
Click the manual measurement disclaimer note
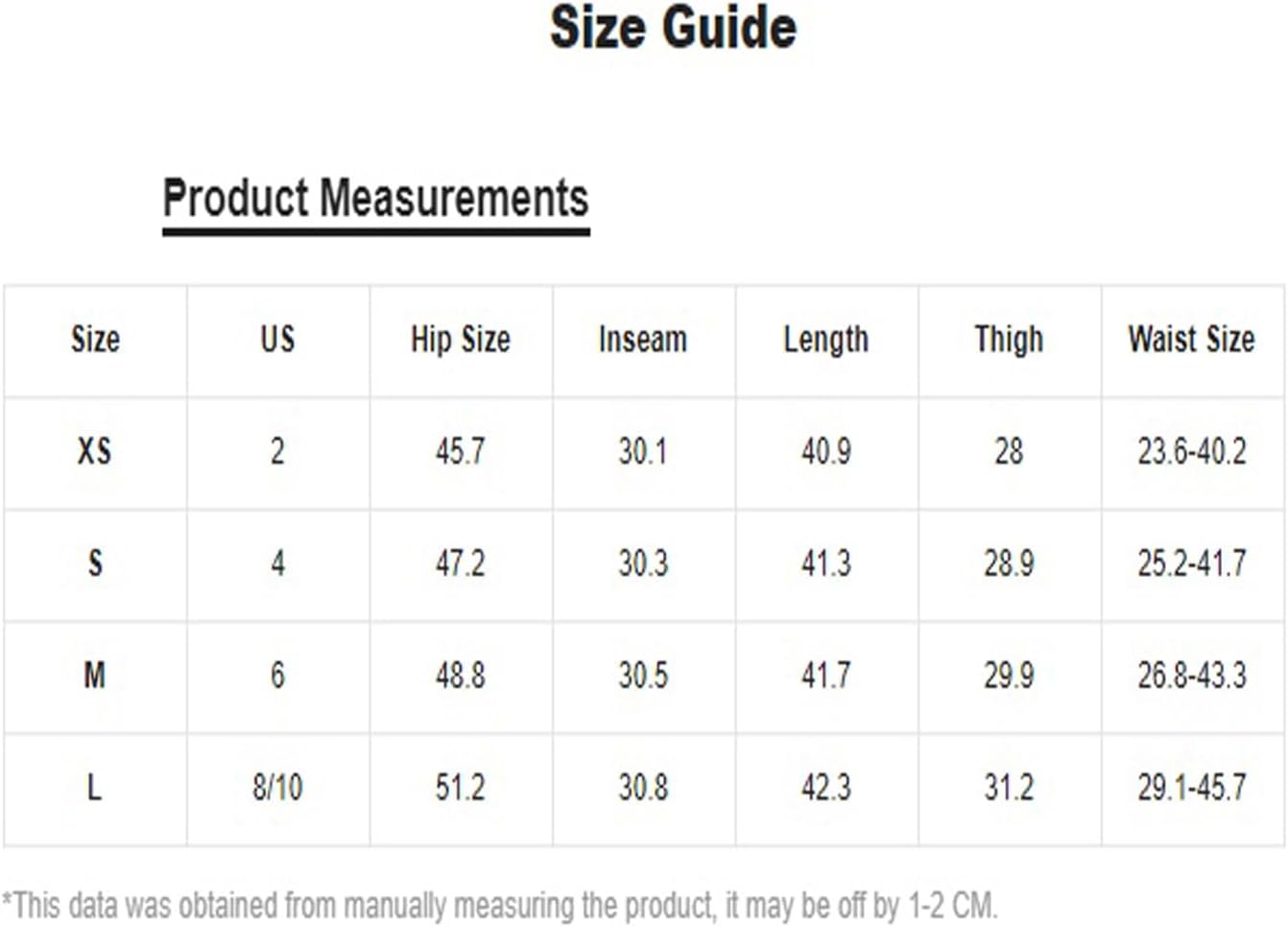click(x=499, y=905)
